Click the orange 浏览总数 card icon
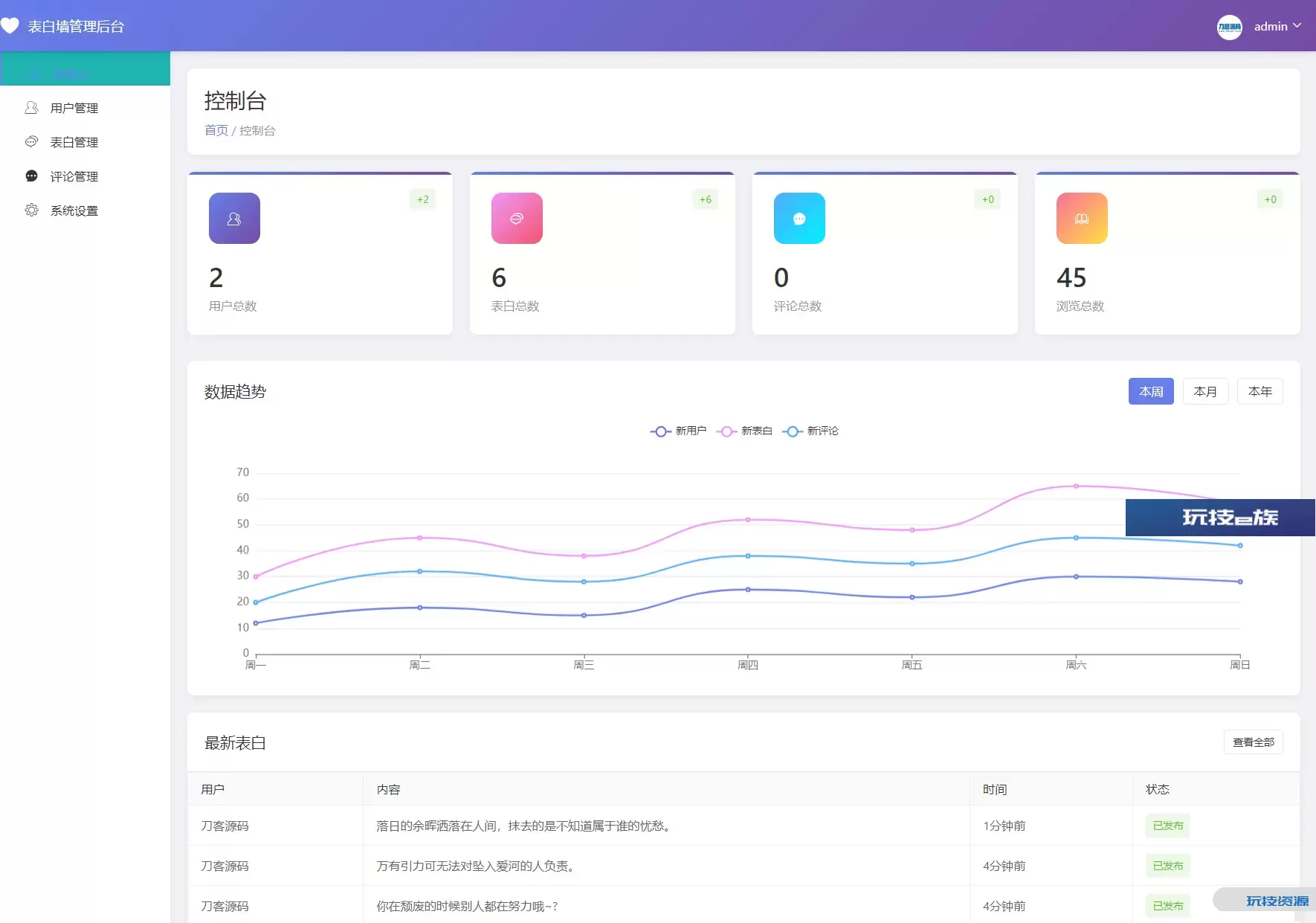The height and width of the screenshot is (923, 1316). click(x=1082, y=219)
